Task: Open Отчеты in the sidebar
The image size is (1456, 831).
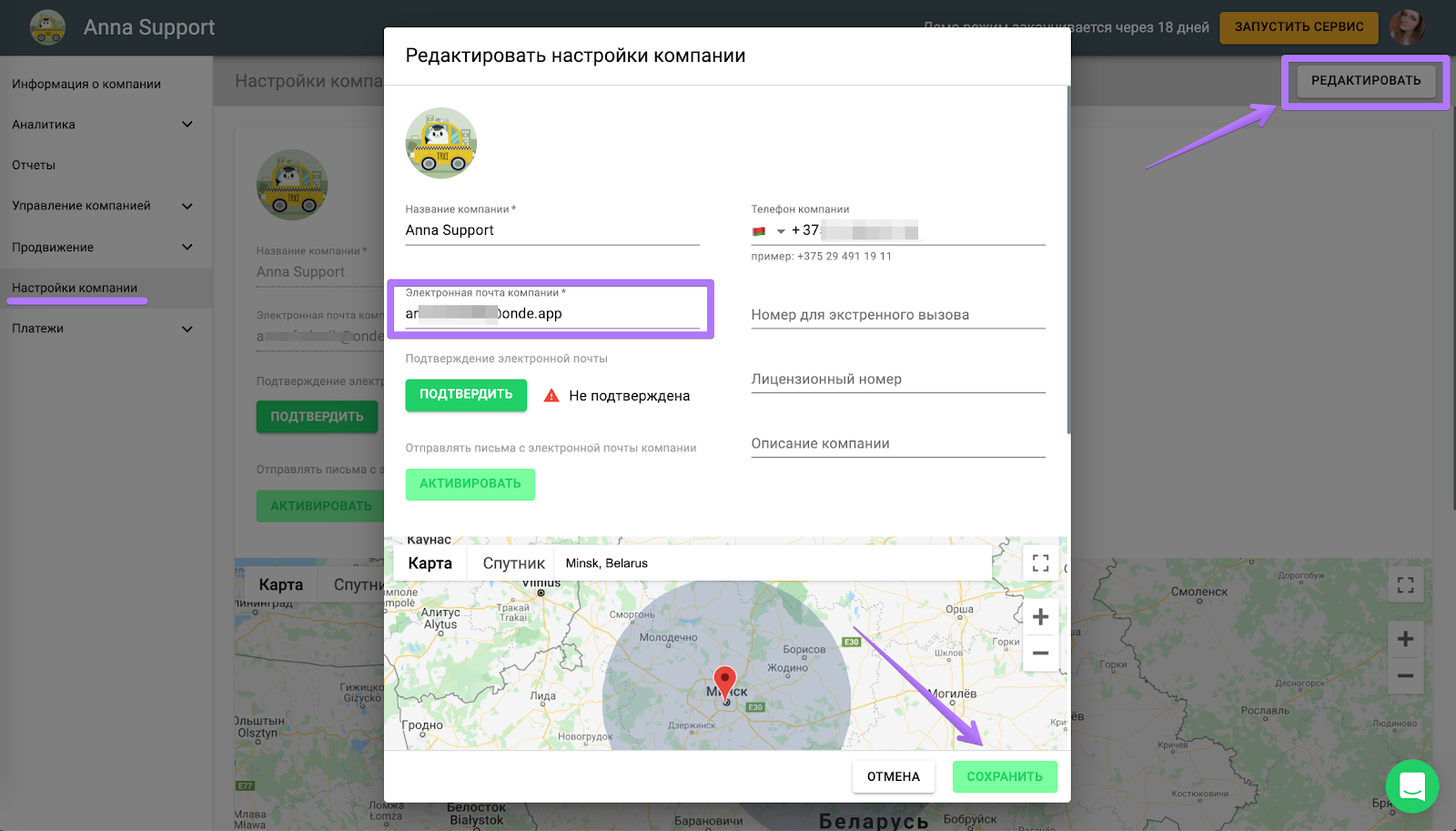Action: (34, 165)
